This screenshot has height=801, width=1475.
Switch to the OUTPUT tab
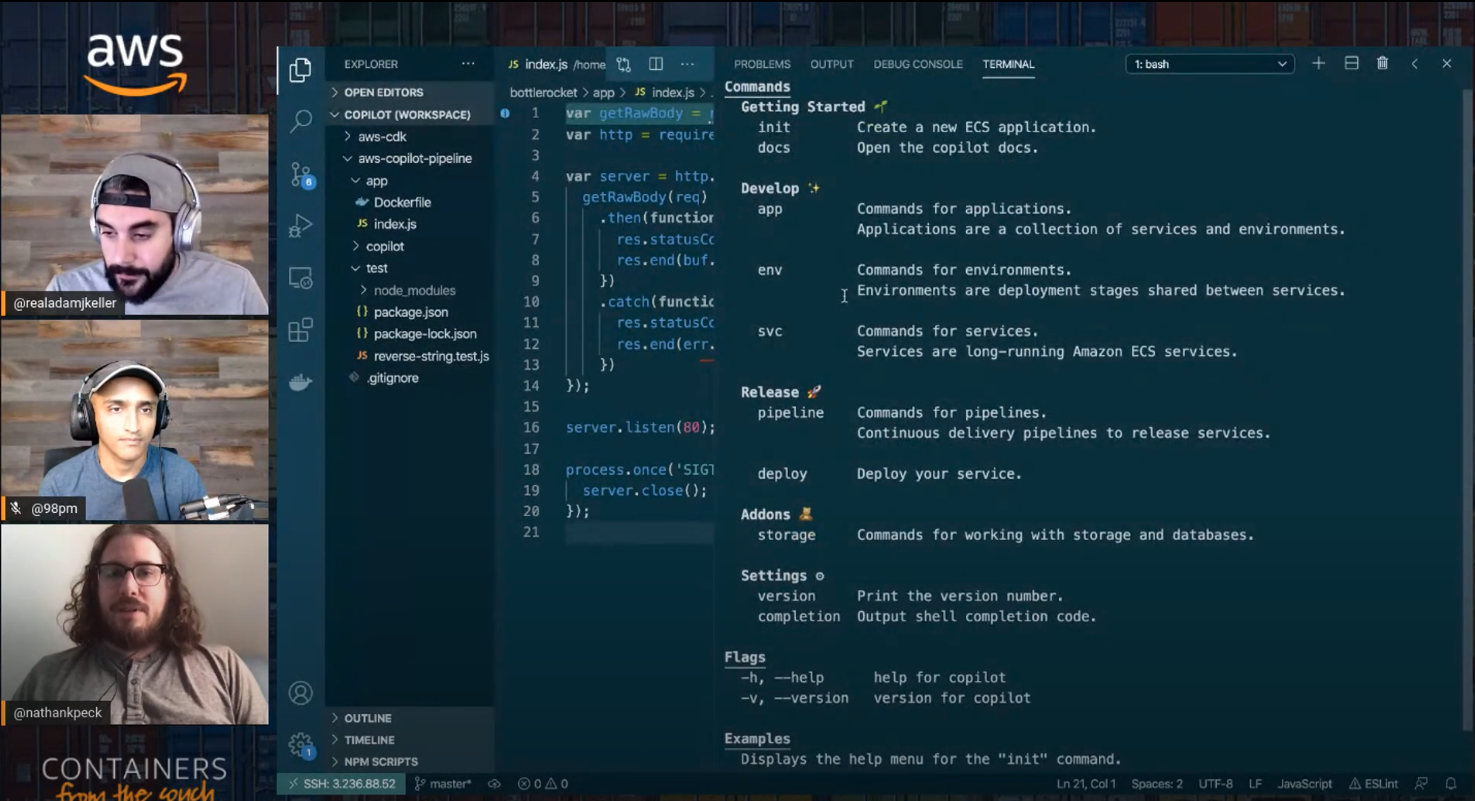click(832, 64)
